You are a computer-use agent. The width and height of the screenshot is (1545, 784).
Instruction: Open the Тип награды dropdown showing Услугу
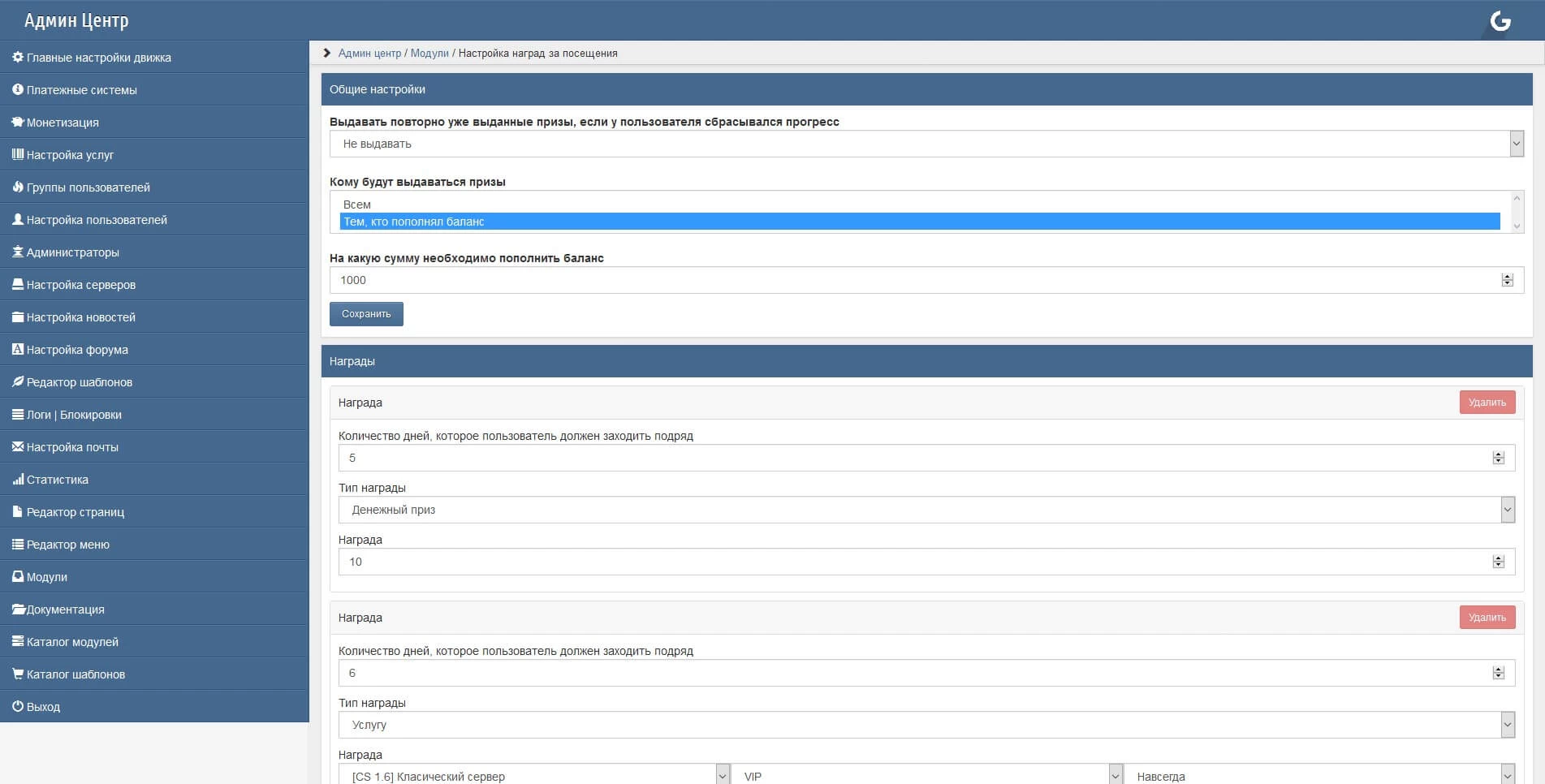click(926, 725)
